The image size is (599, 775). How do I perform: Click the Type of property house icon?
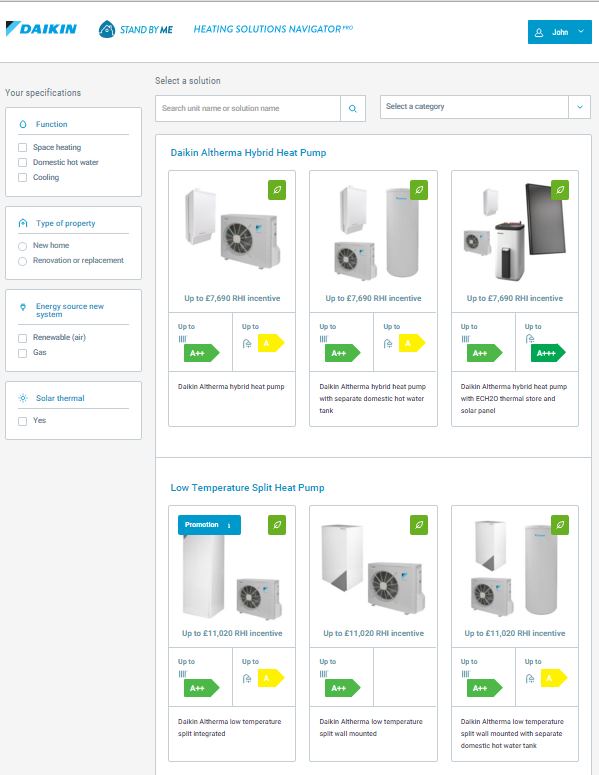click(x=23, y=223)
